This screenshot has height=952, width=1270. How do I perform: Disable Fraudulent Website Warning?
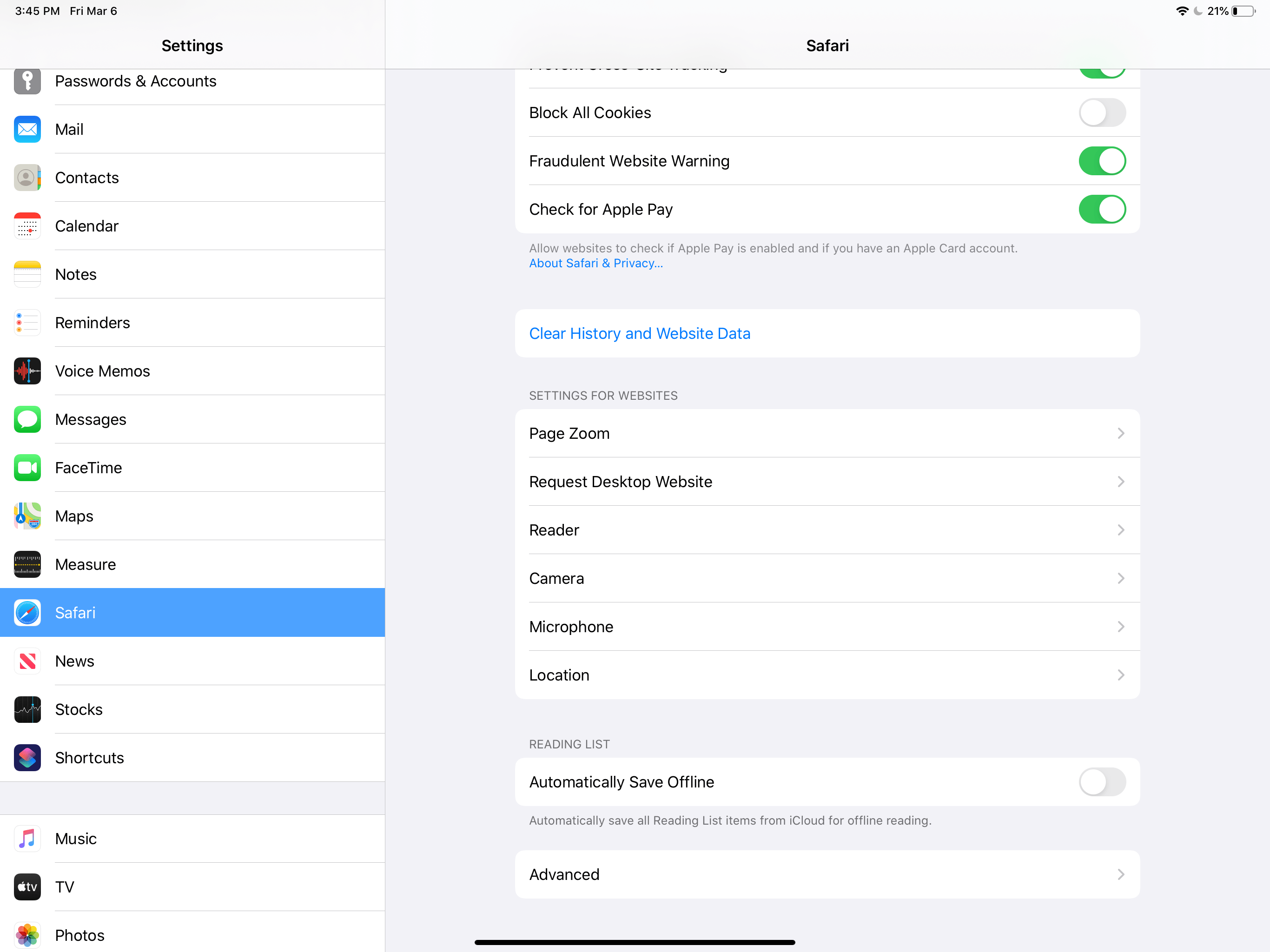(1102, 161)
